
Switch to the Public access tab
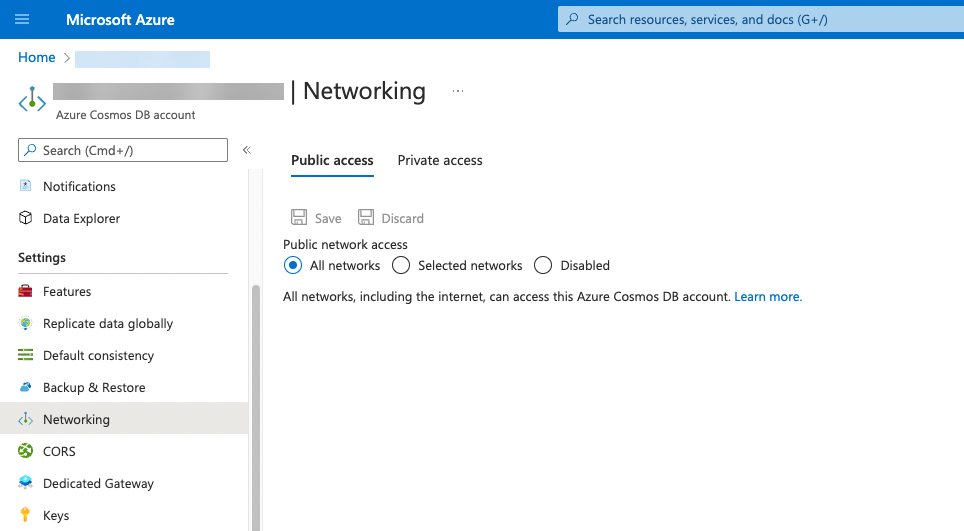(332, 160)
